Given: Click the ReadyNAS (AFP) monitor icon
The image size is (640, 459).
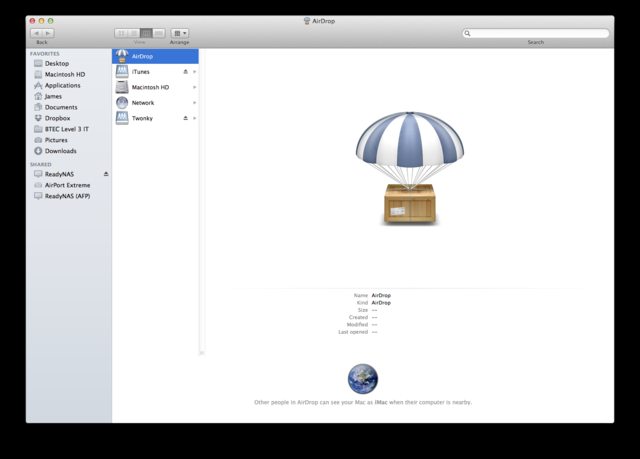Looking at the screenshot, I should [38, 196].
